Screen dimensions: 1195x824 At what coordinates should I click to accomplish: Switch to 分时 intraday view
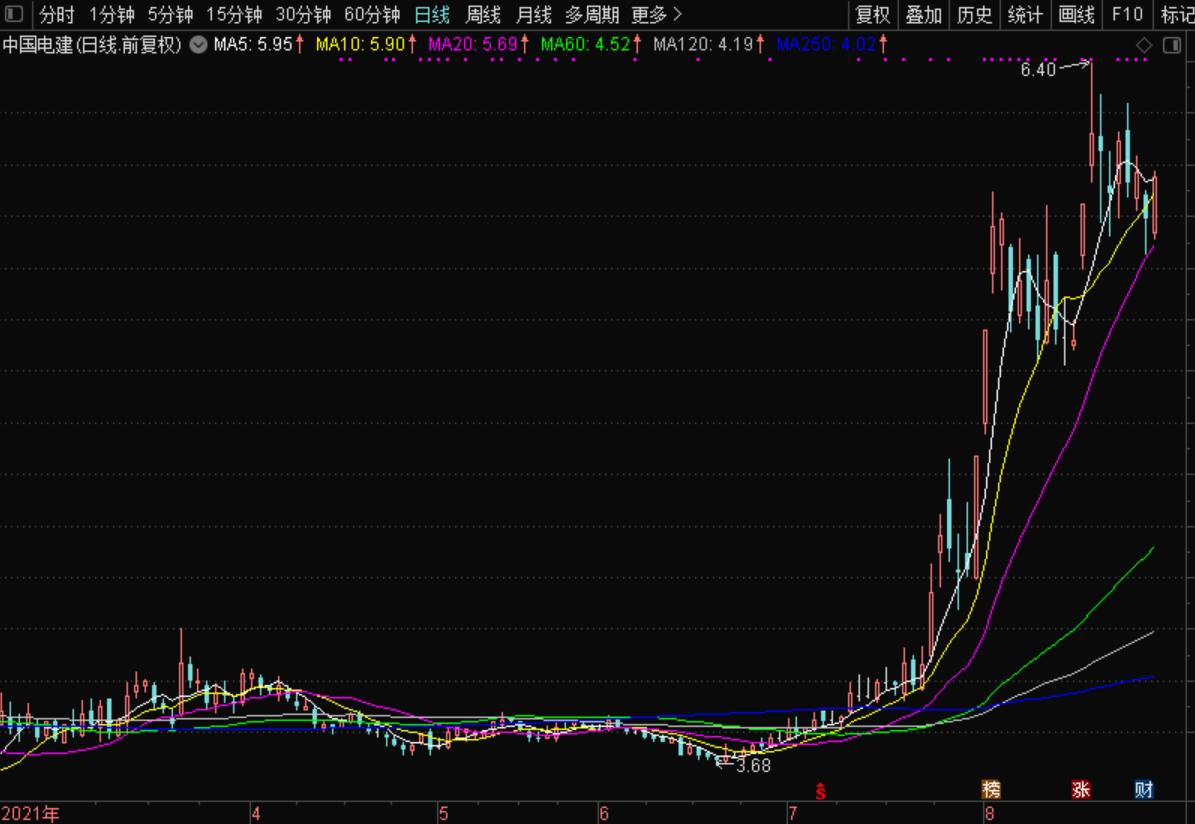tap(57, 14)
